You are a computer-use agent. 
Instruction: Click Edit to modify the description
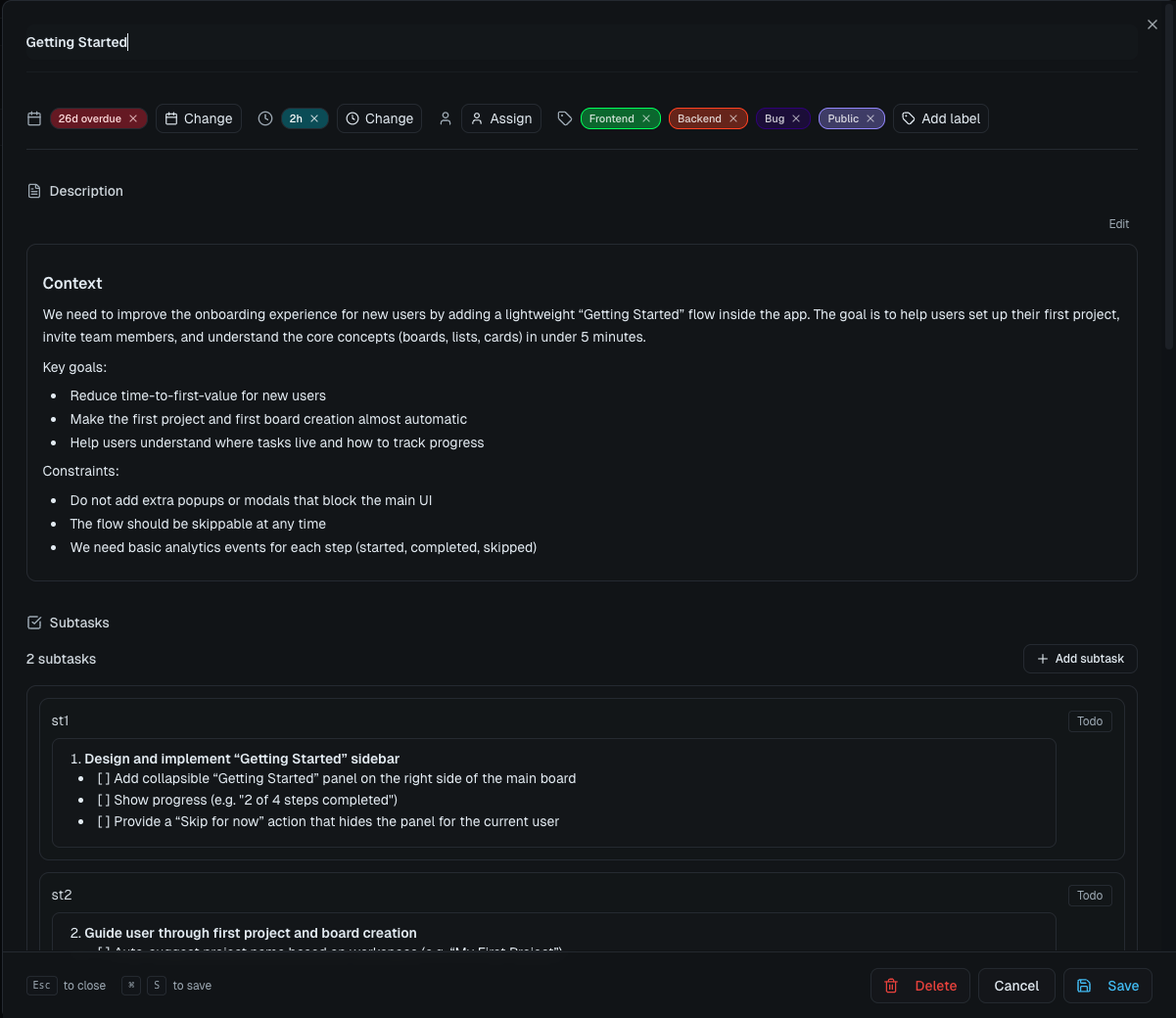pos(1118,223)
